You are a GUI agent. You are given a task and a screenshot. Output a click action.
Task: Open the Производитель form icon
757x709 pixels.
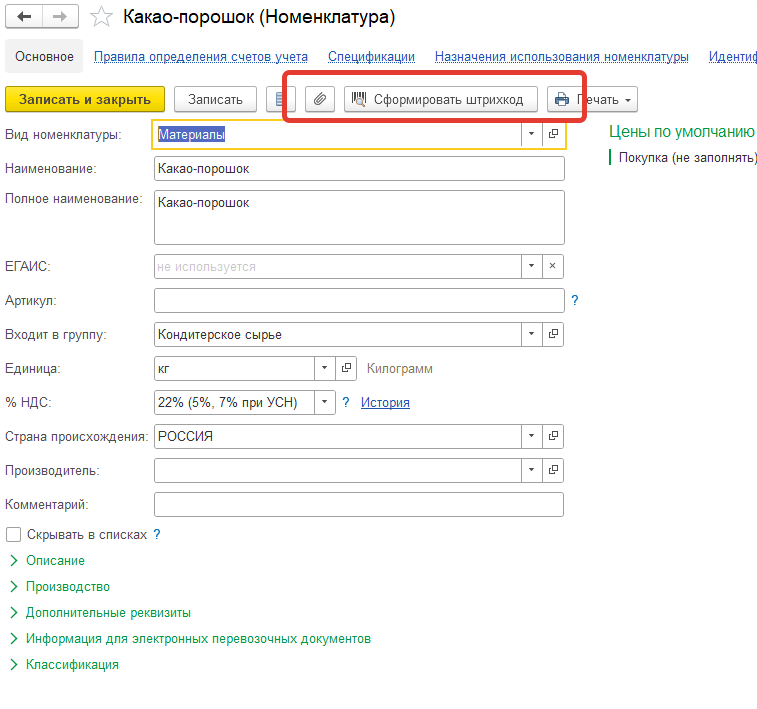coord(553,470)
